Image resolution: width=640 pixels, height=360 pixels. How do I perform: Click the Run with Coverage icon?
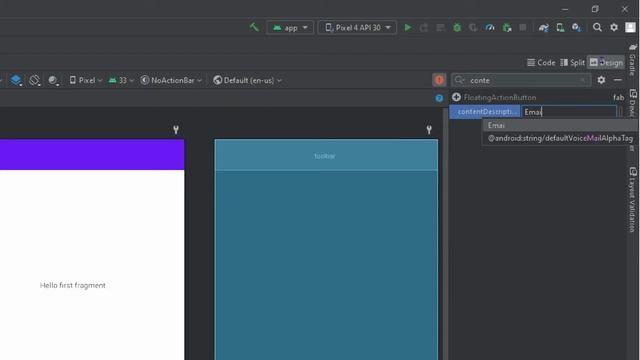coord(473,27)
